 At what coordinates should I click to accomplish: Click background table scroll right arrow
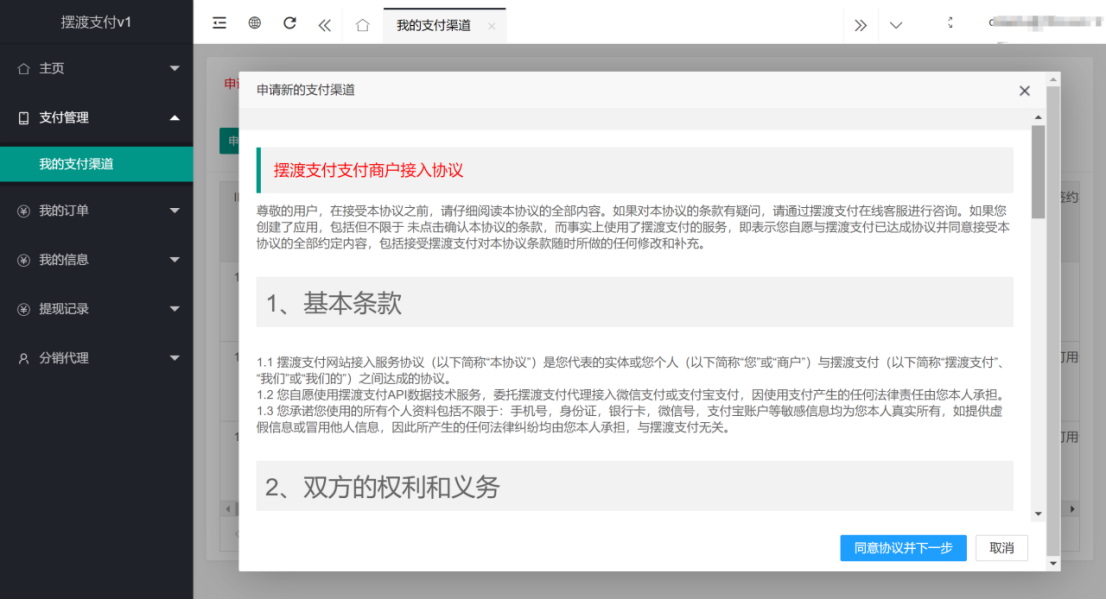pos(1072,508)
